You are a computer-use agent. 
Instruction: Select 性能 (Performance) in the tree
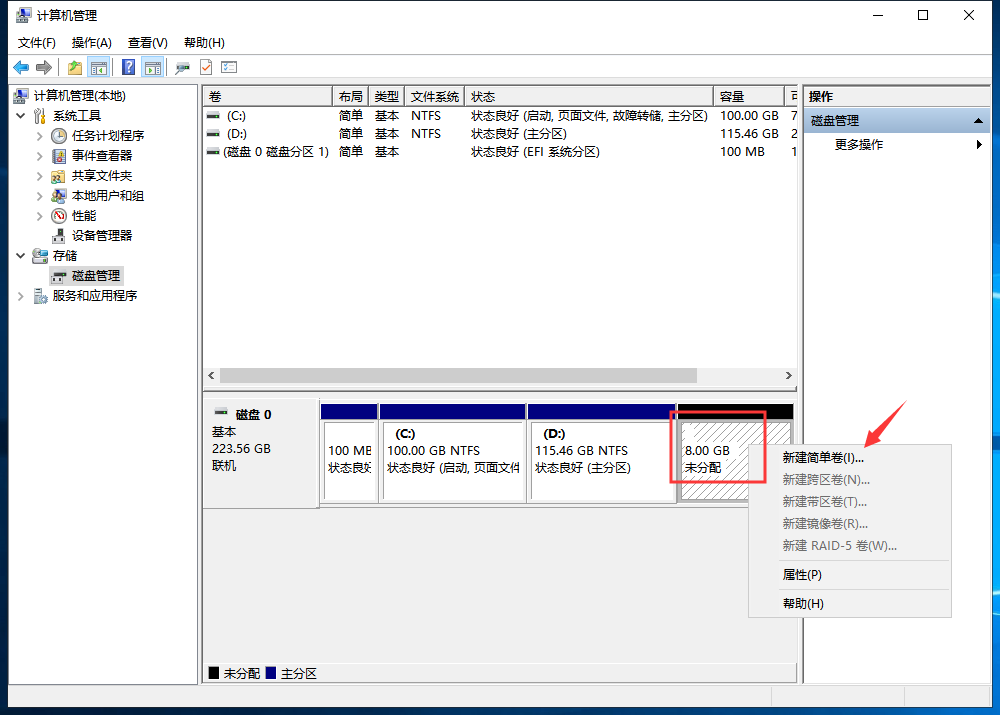[84, 216]
